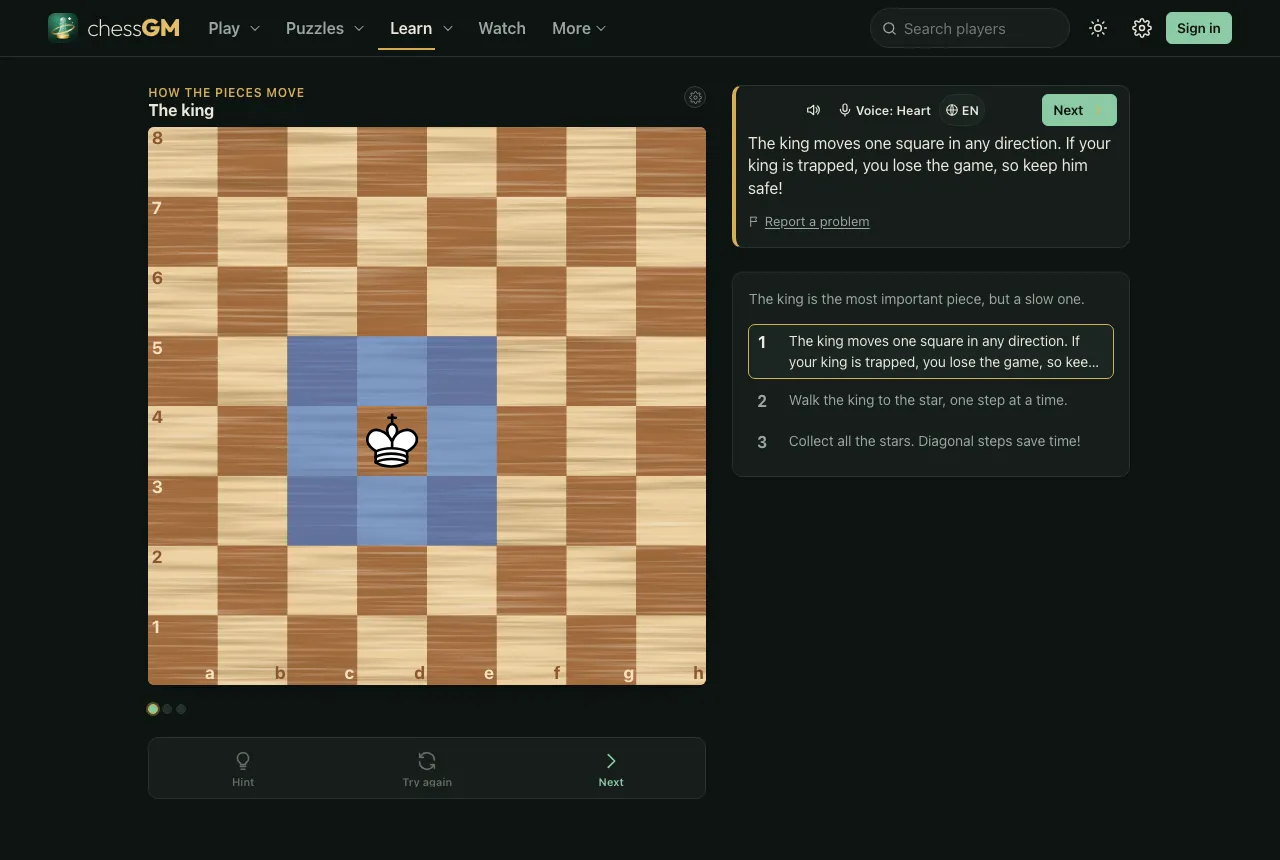Move king to highlighted square d5
Screen dimensions: 1280x860
click(x=392, y=371)
